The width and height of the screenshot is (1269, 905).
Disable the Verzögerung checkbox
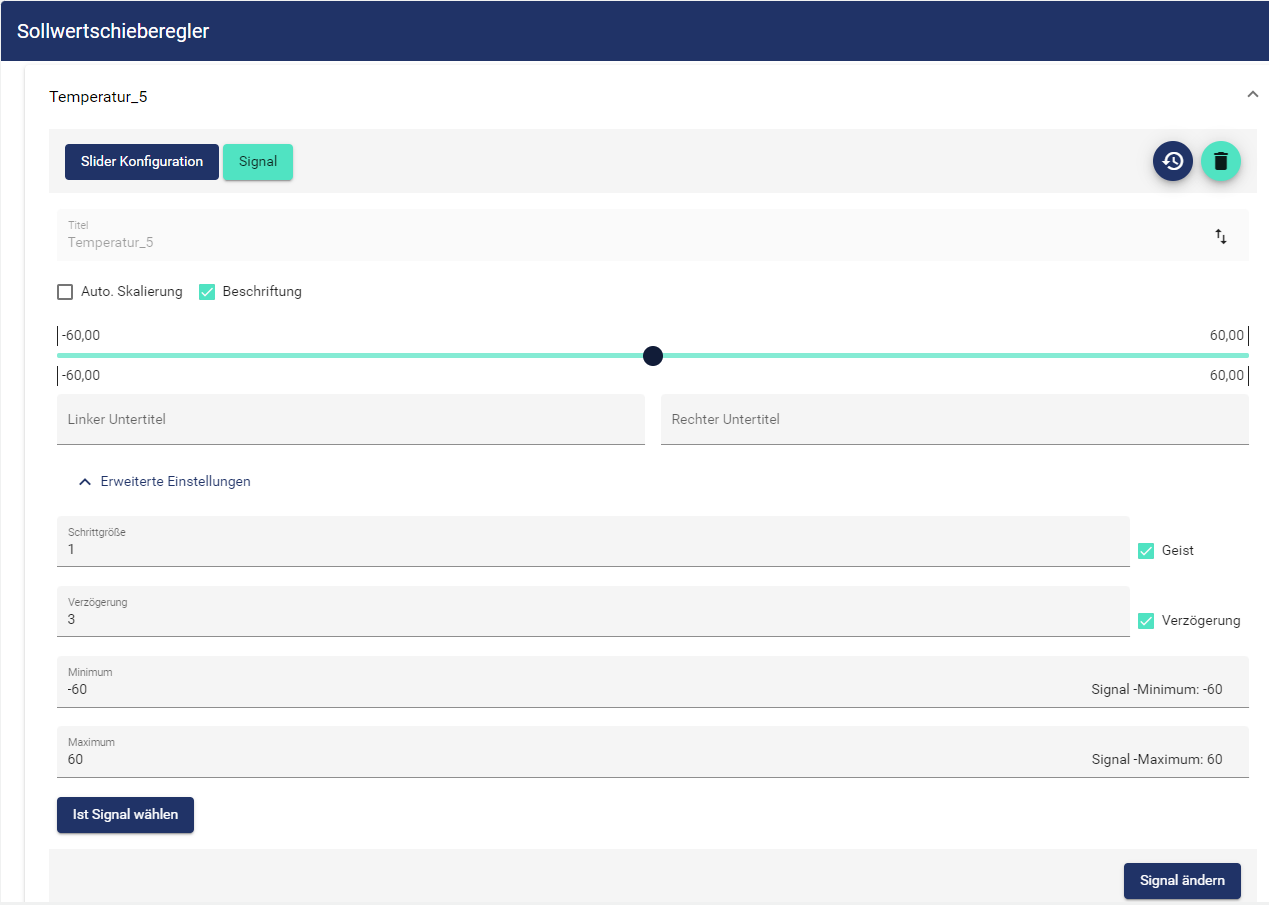click(x=1146, y=621)
